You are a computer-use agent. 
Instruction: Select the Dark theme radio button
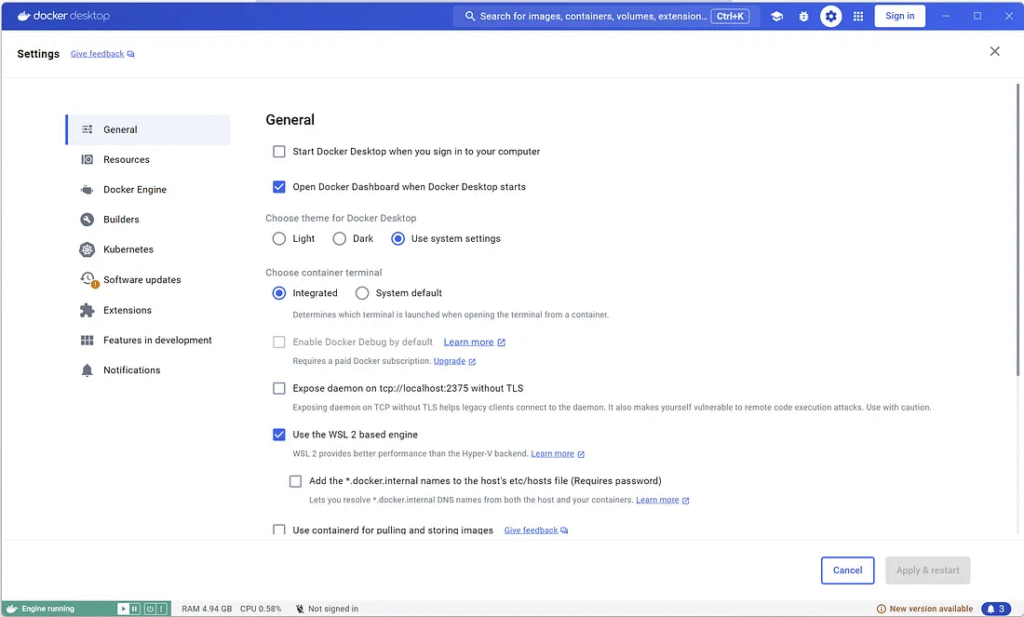339,239
